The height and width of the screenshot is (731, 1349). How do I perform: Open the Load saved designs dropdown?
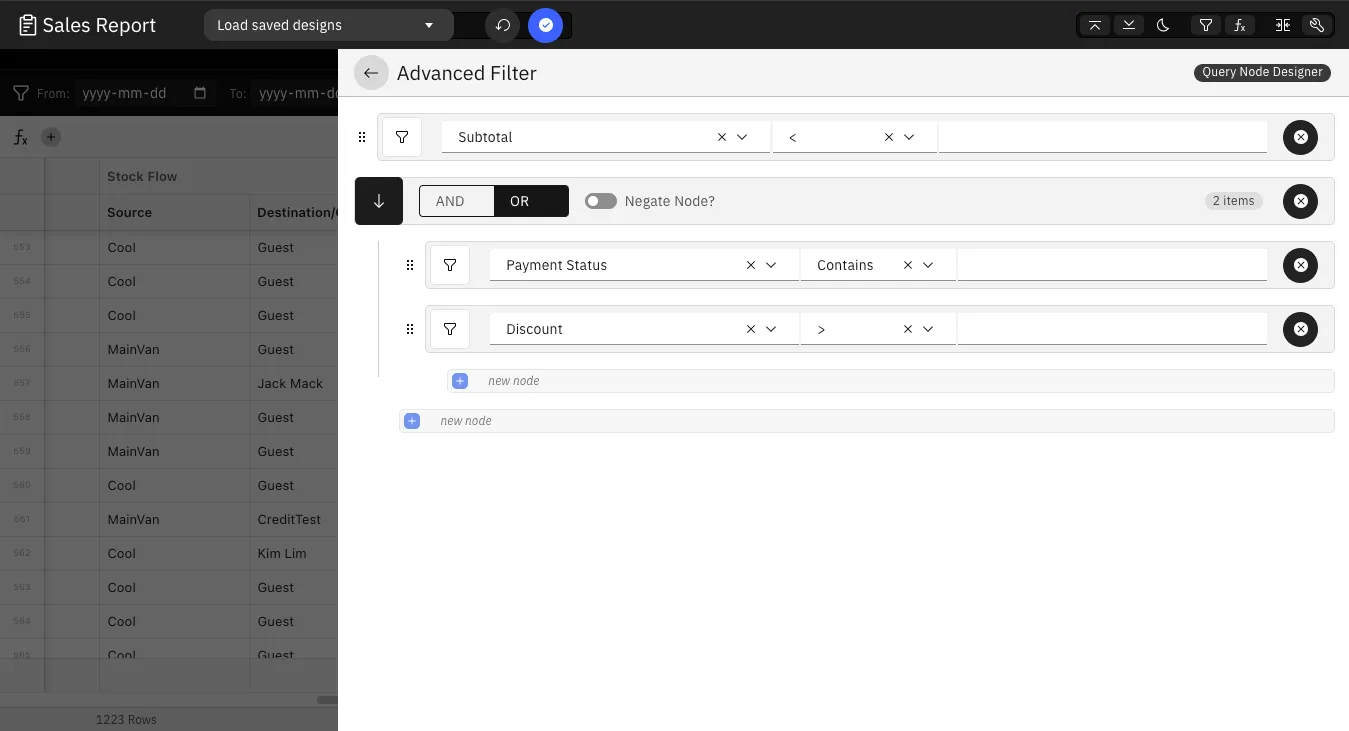coord(328,25)
